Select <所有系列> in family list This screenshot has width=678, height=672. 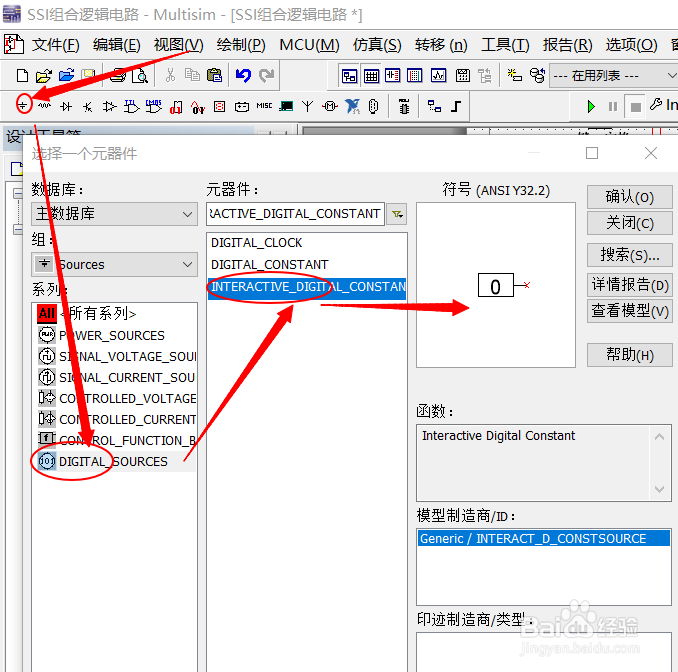point(117,314)
